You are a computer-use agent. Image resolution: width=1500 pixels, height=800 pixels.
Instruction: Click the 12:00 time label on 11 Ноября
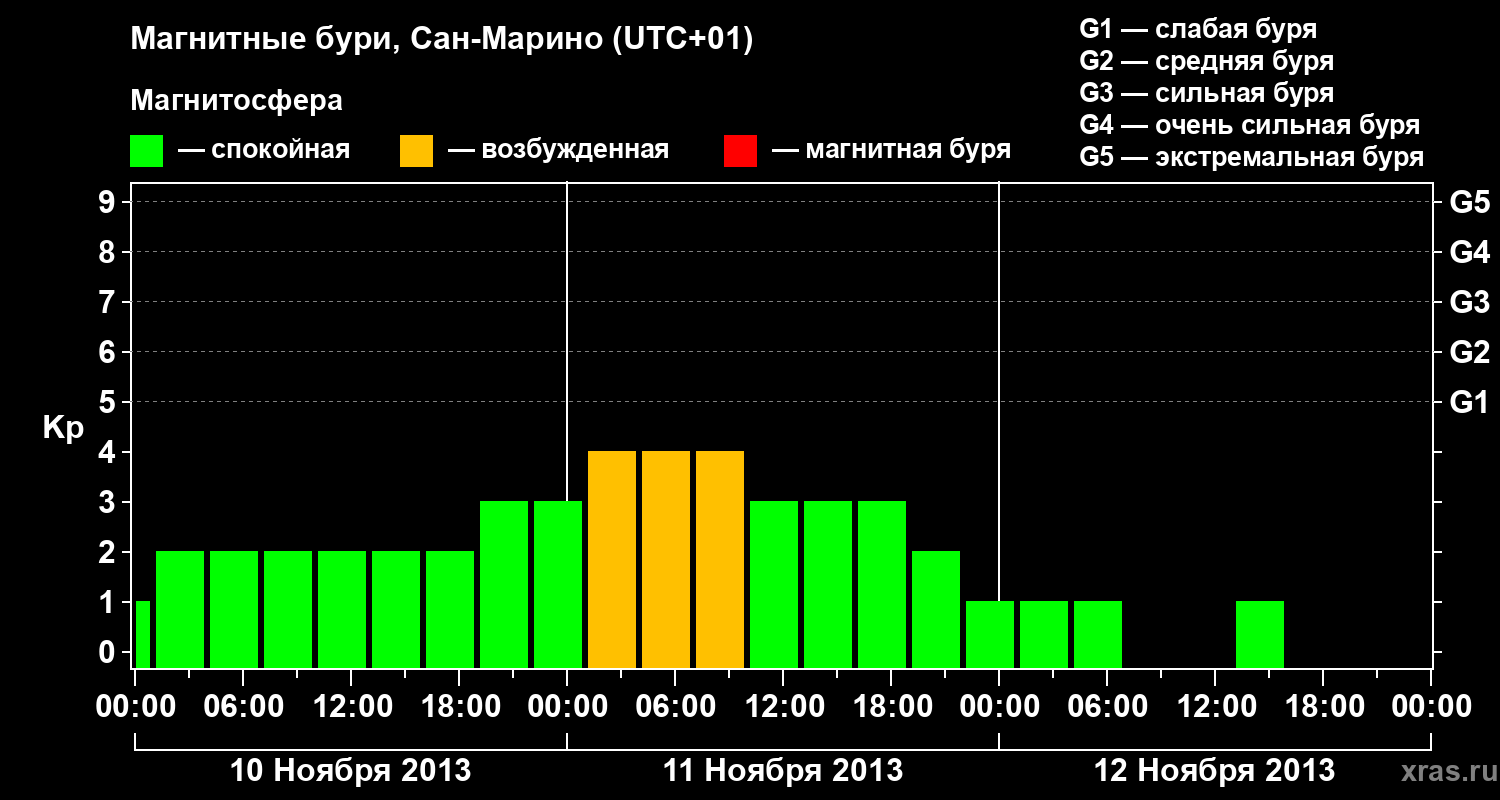pyautogui.click(x=783, y=706)
